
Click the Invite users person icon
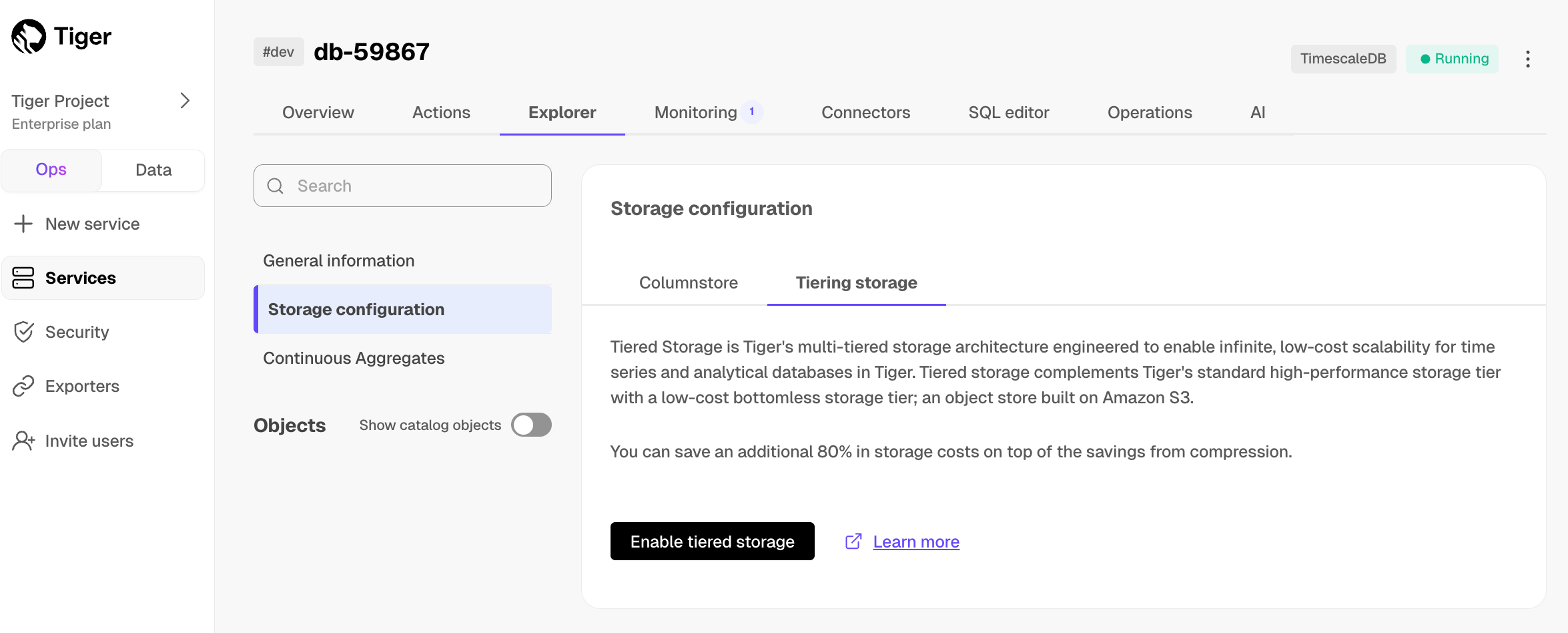coord(23,441)
